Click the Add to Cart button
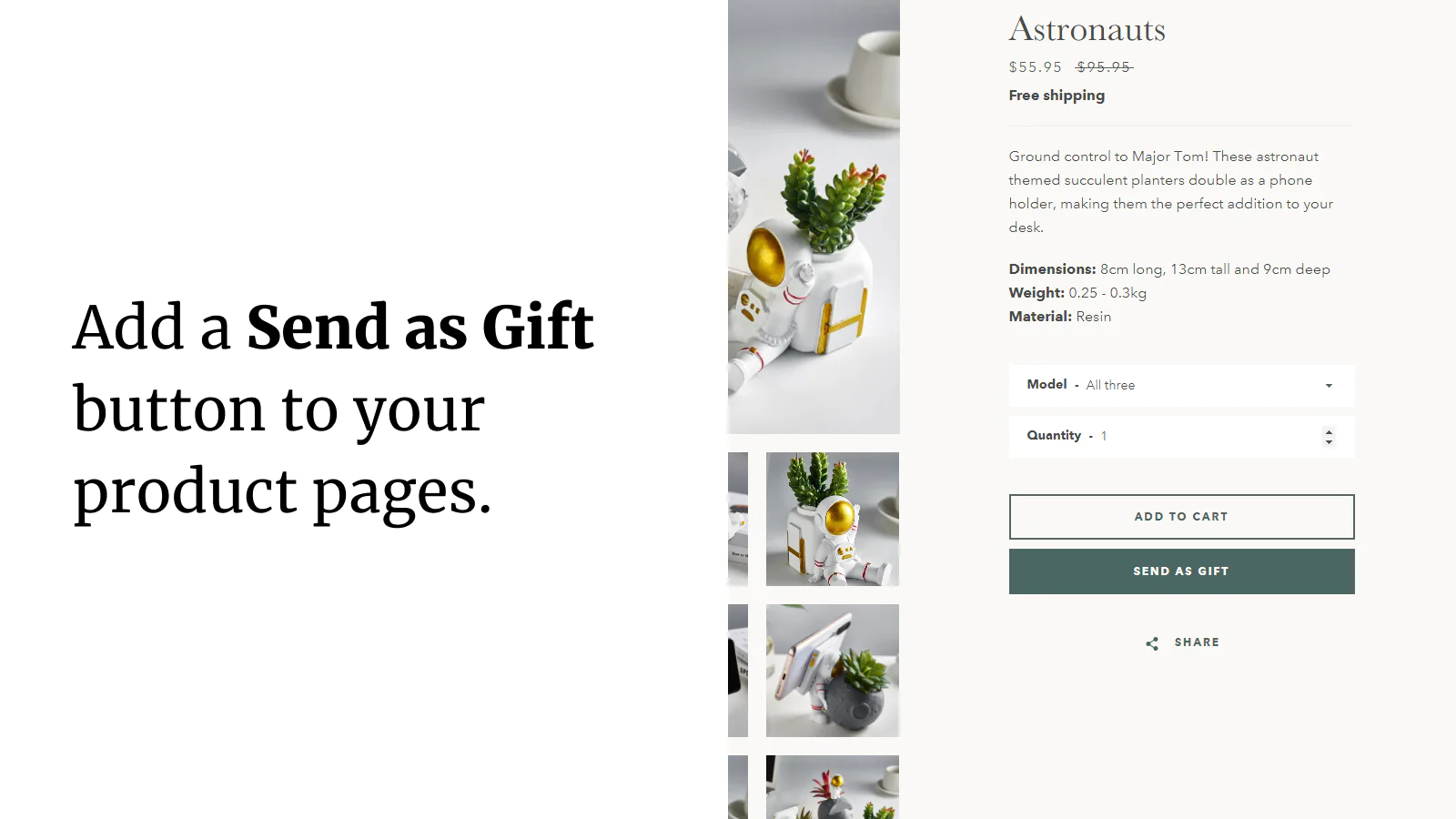1456x819 pixels. tap(1181, 517)
